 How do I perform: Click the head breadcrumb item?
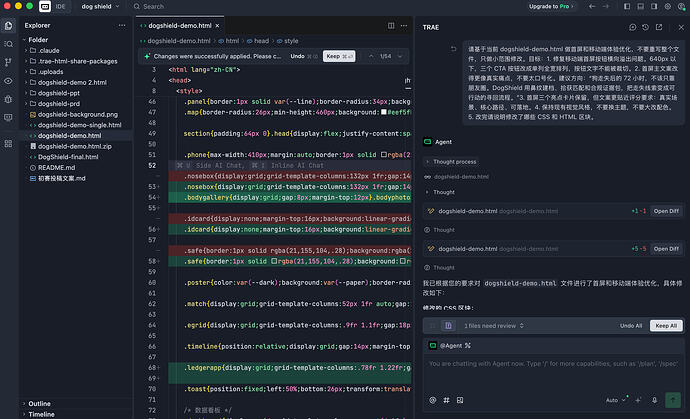261,41
